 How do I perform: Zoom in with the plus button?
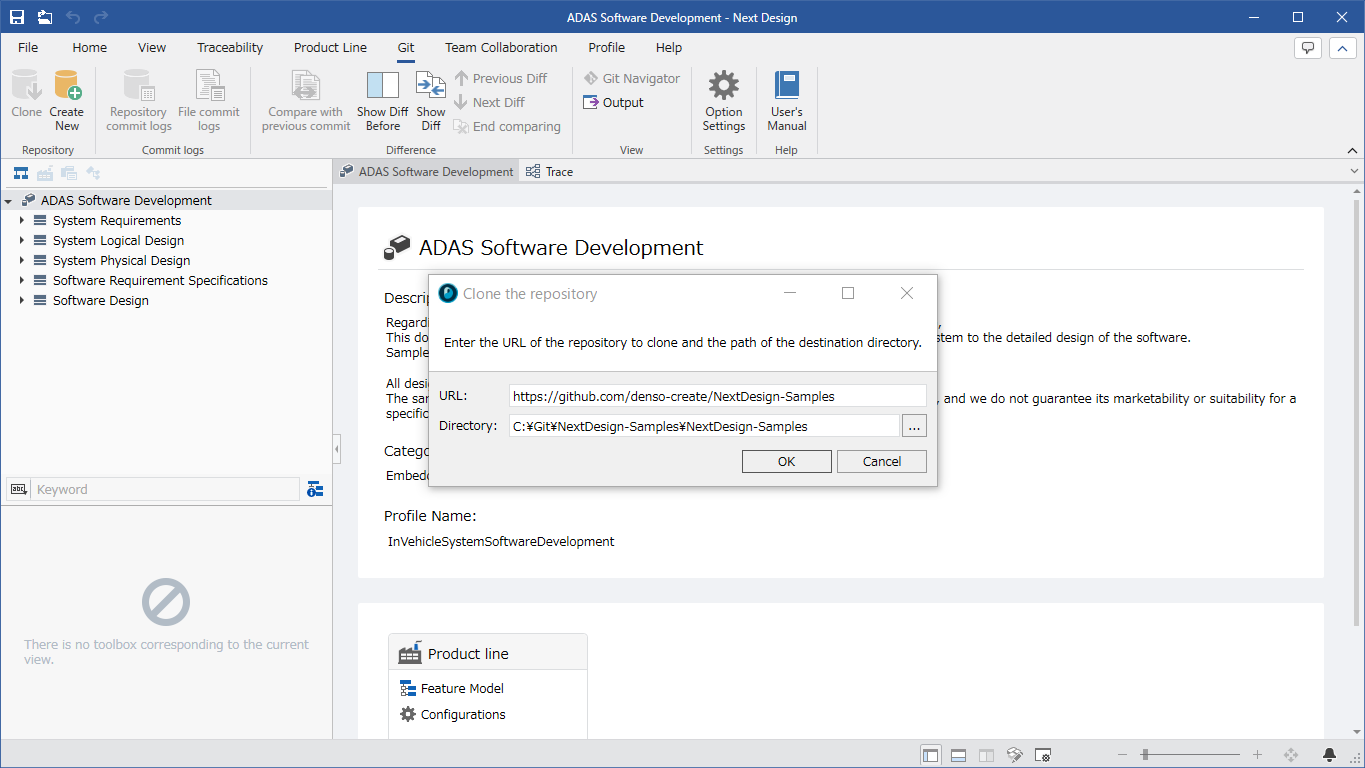(x=1257, y=755)
